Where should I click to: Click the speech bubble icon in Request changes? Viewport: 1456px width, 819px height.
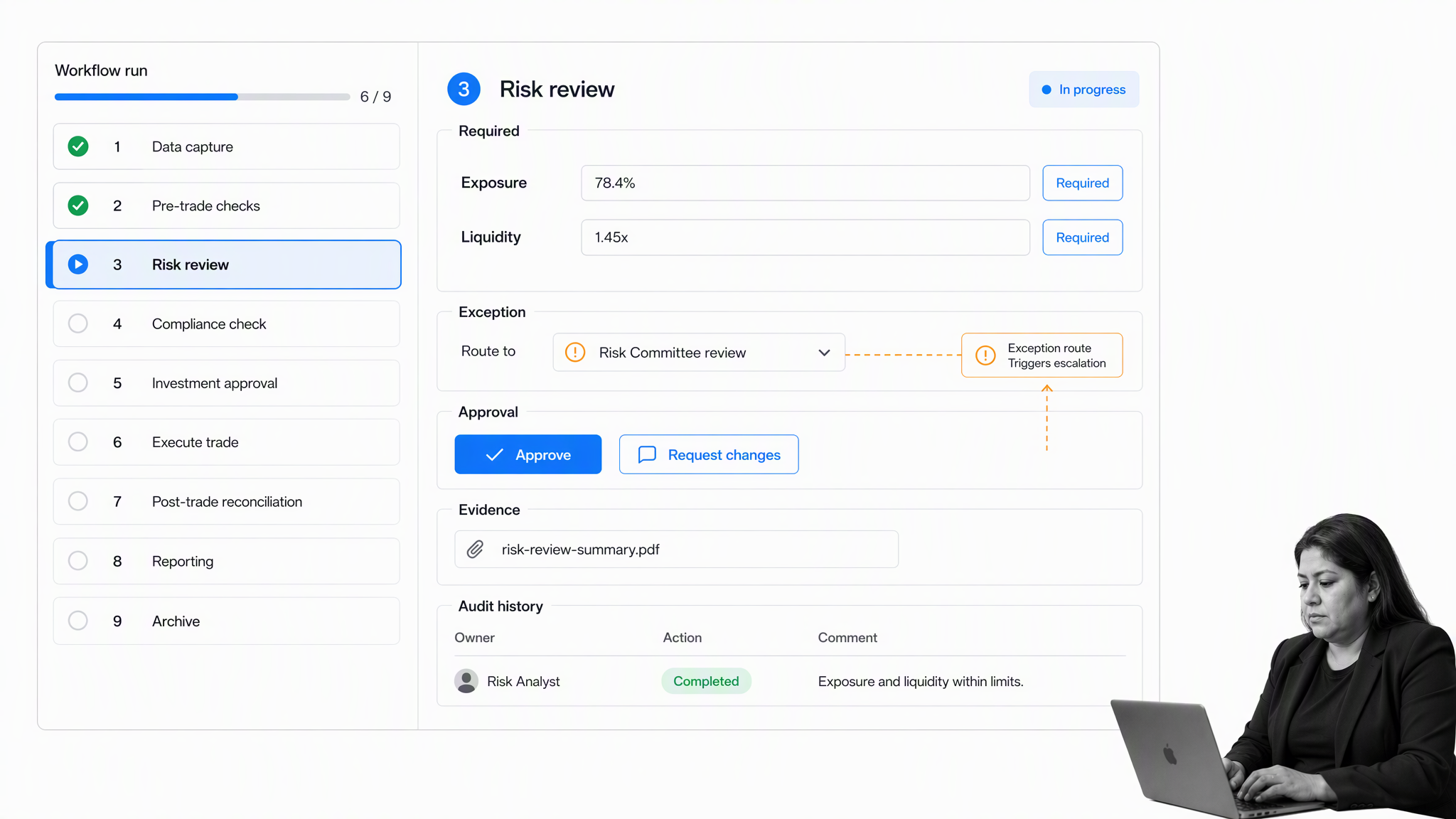(x=647, y=454)
